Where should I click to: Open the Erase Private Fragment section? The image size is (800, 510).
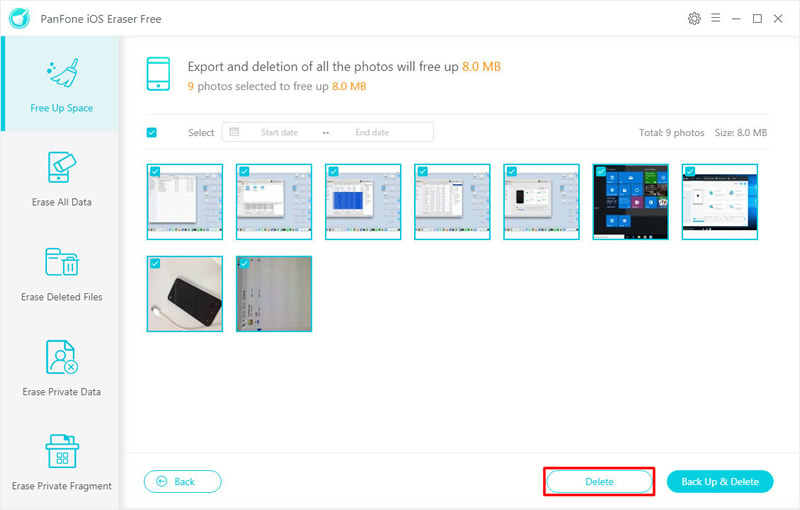point(61,463)
